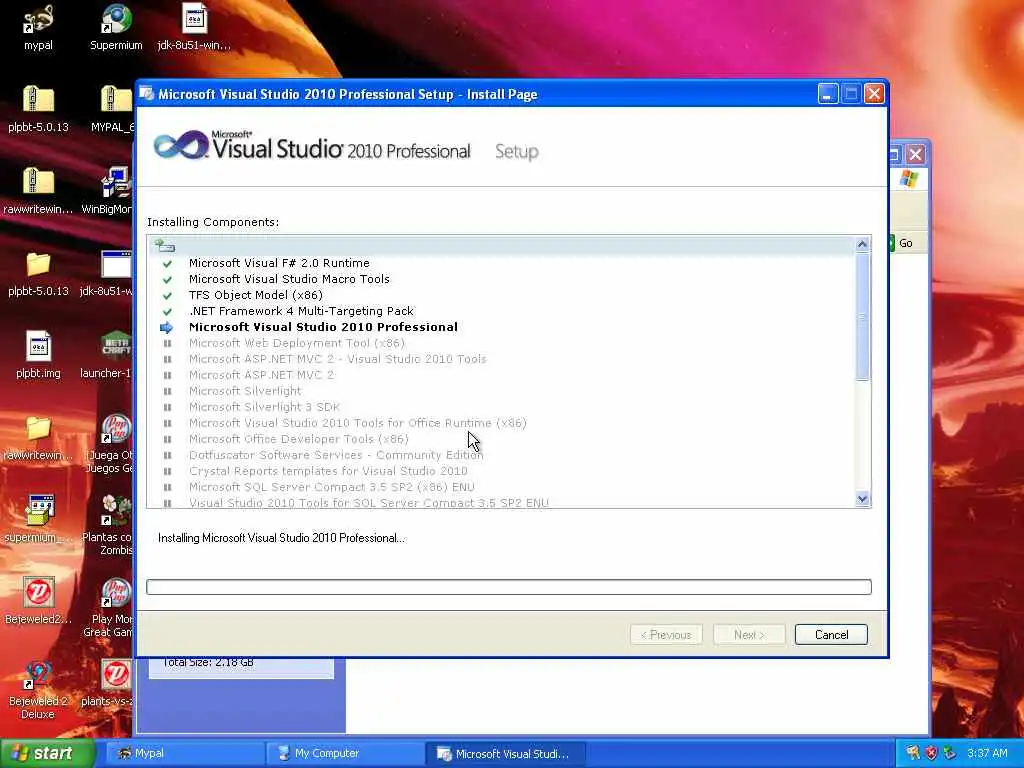Click the component list scrollbar thumb
Screen dimensions: 1024x768
(x=862, y=317)
